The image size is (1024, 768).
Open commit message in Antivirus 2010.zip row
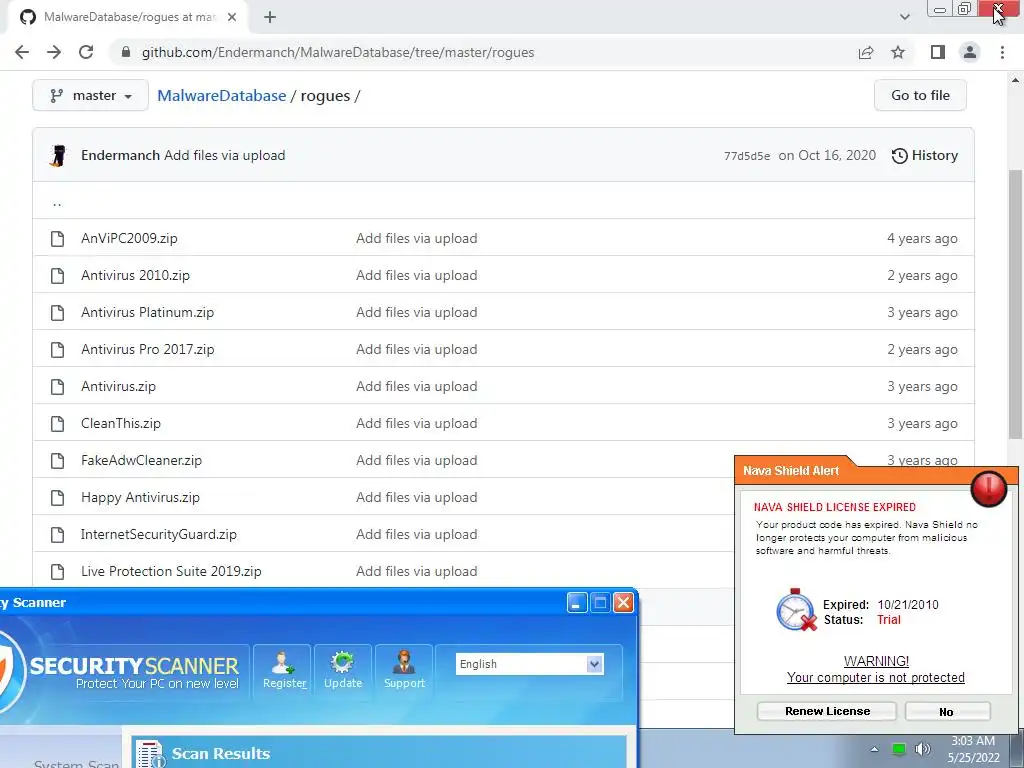pyautogui.click(x=417, y=276)
